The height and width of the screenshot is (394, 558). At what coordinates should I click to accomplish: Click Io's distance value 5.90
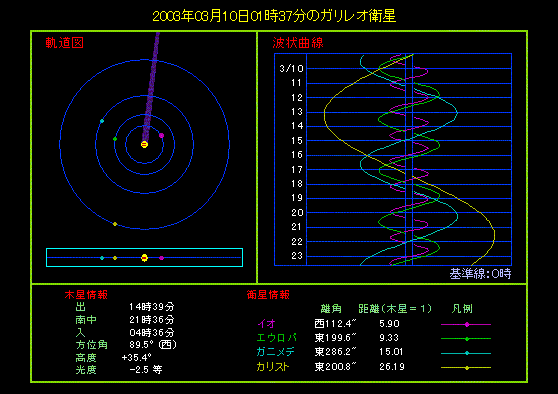click(389, 324)
